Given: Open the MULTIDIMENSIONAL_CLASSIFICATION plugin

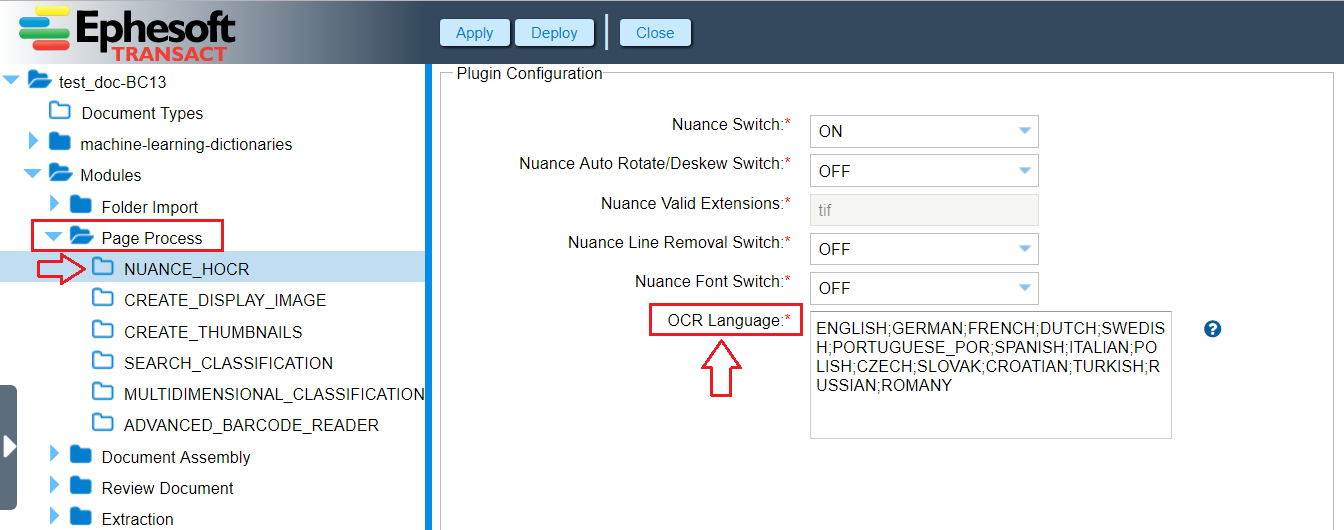Looking at the screenshot, I should tap(275, 394).
